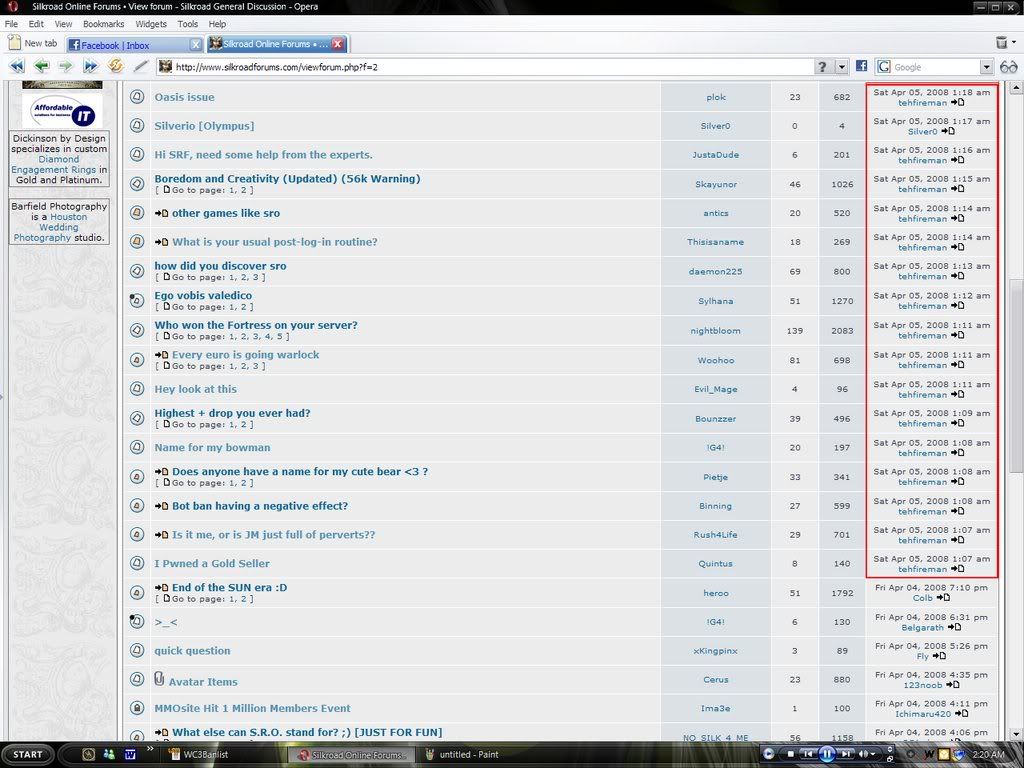Image resolution: width=1024 pixels, height=768 pixels.
Task: Pause the taskbar media player
Action: pos(826,754)
